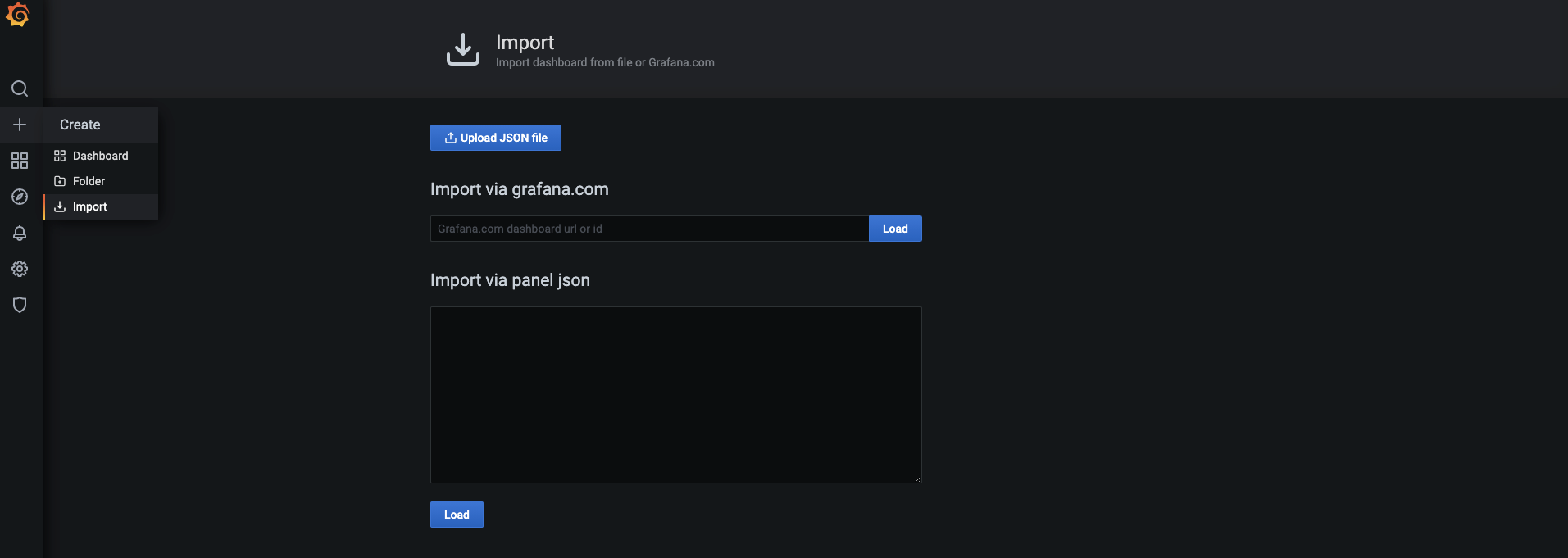Click the Upload JSON file button
This screenshot has width=1568, height=558.
click(496, 138)
